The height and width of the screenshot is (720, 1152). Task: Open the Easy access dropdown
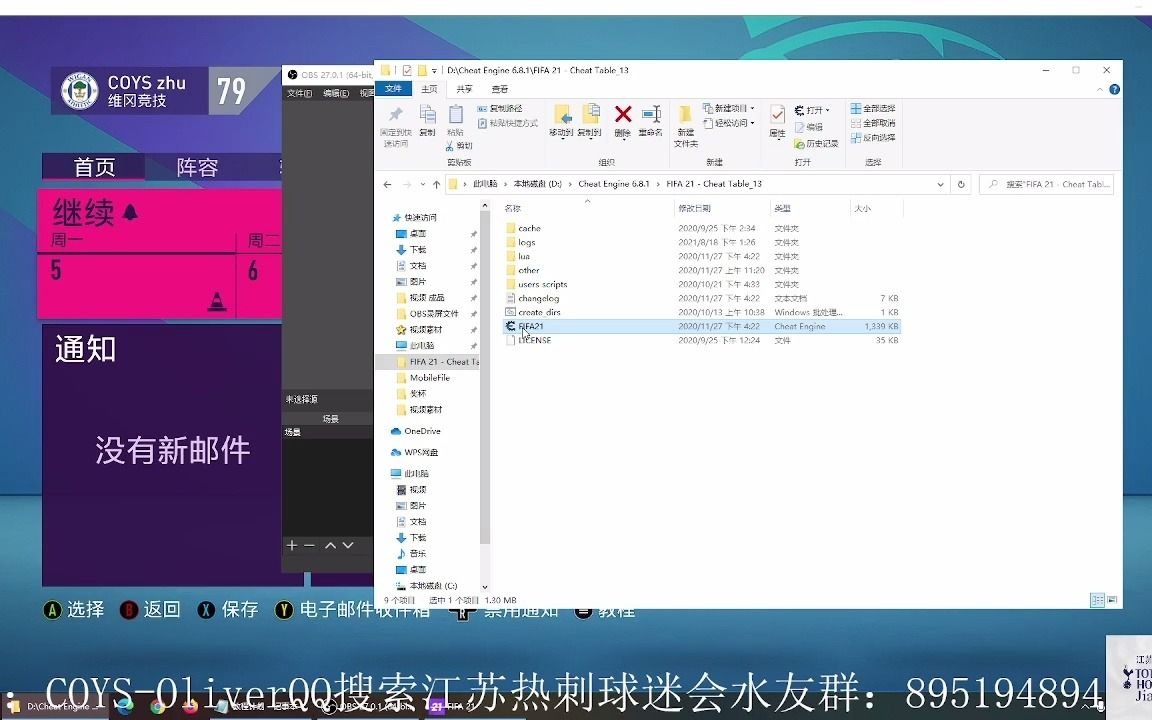[729, 123]
